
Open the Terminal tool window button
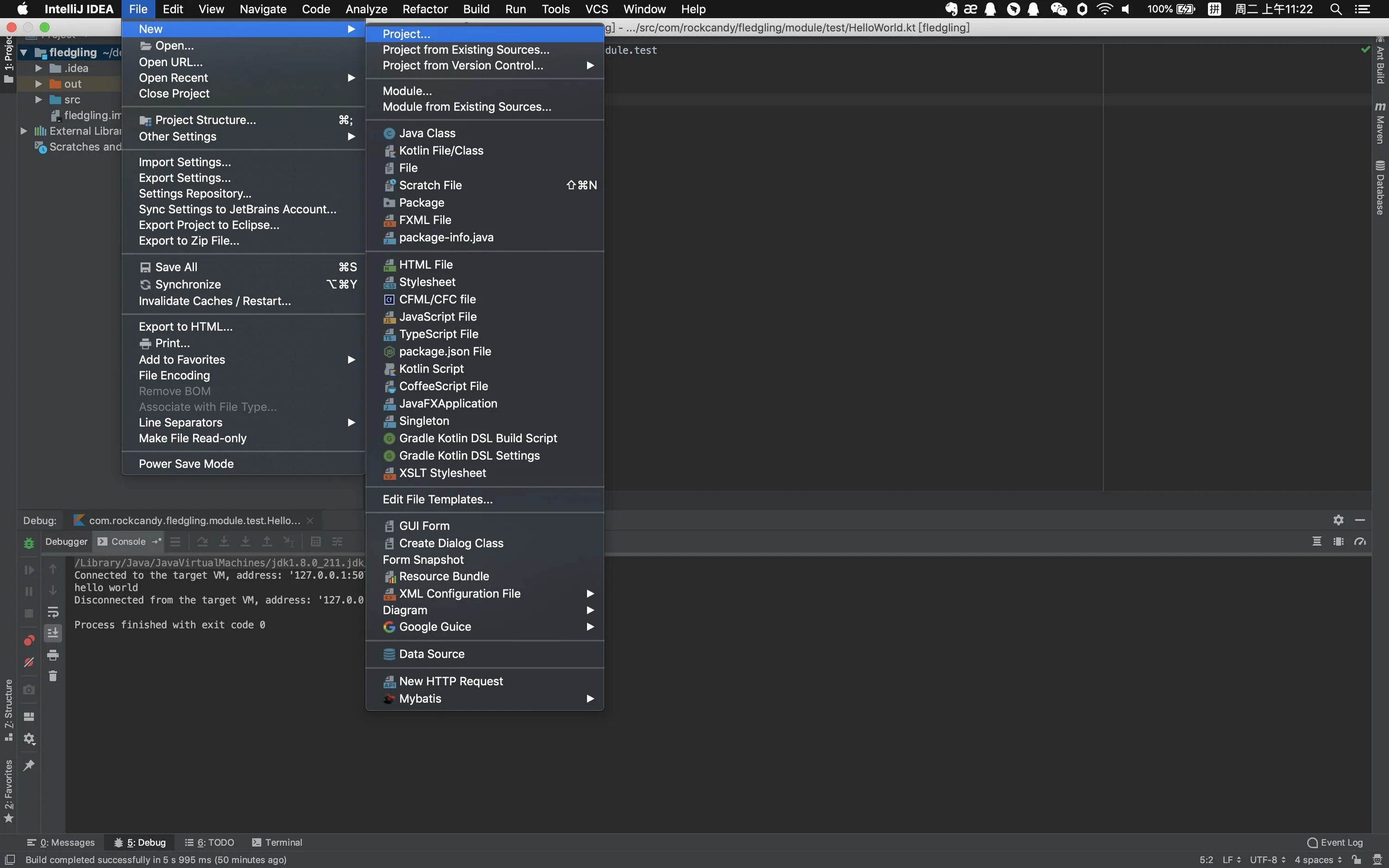click(x=277, y=842)
